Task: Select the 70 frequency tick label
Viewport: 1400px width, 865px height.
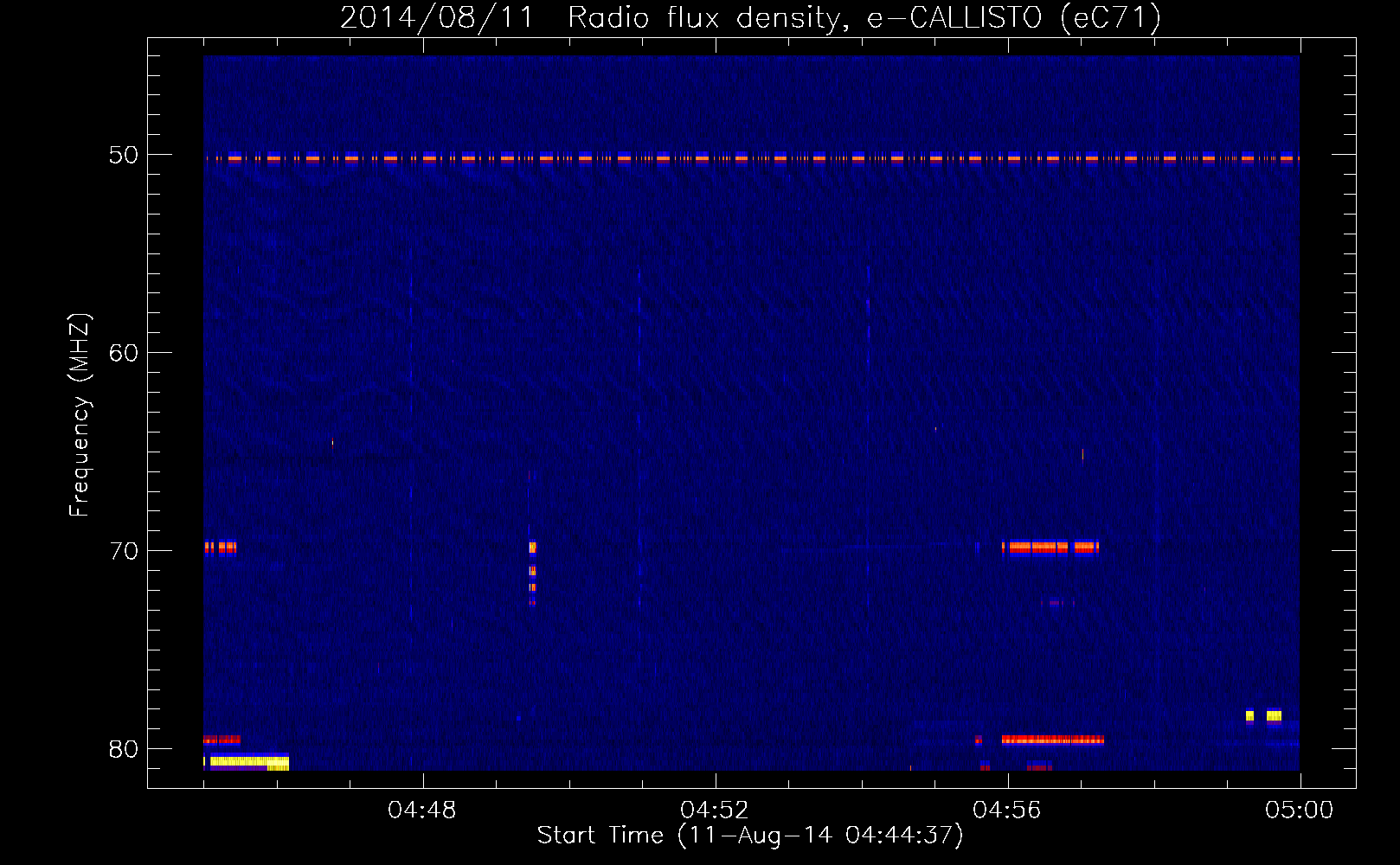Action: point(124,551)
